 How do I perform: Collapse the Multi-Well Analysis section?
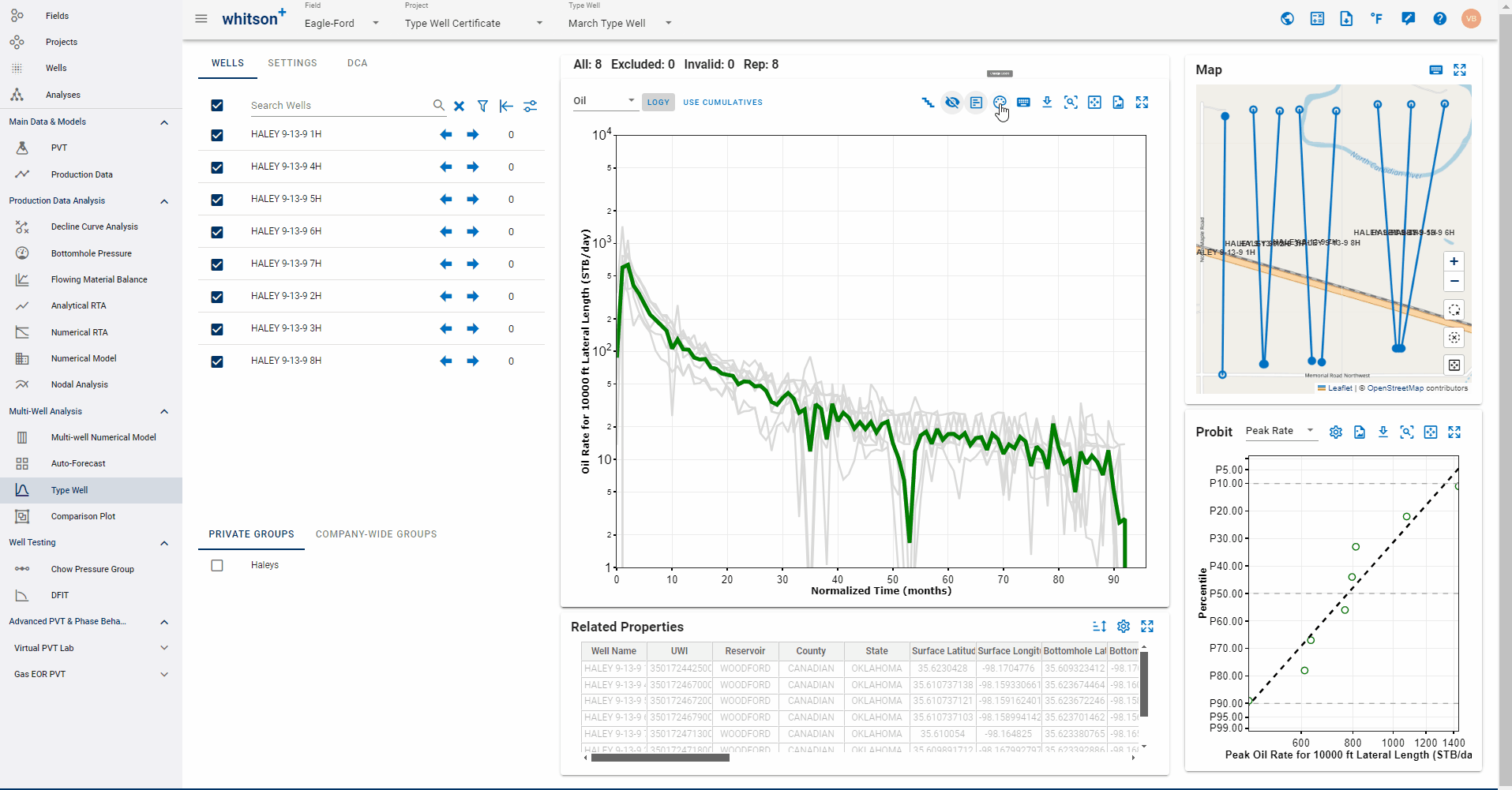[x=164, y=412]
